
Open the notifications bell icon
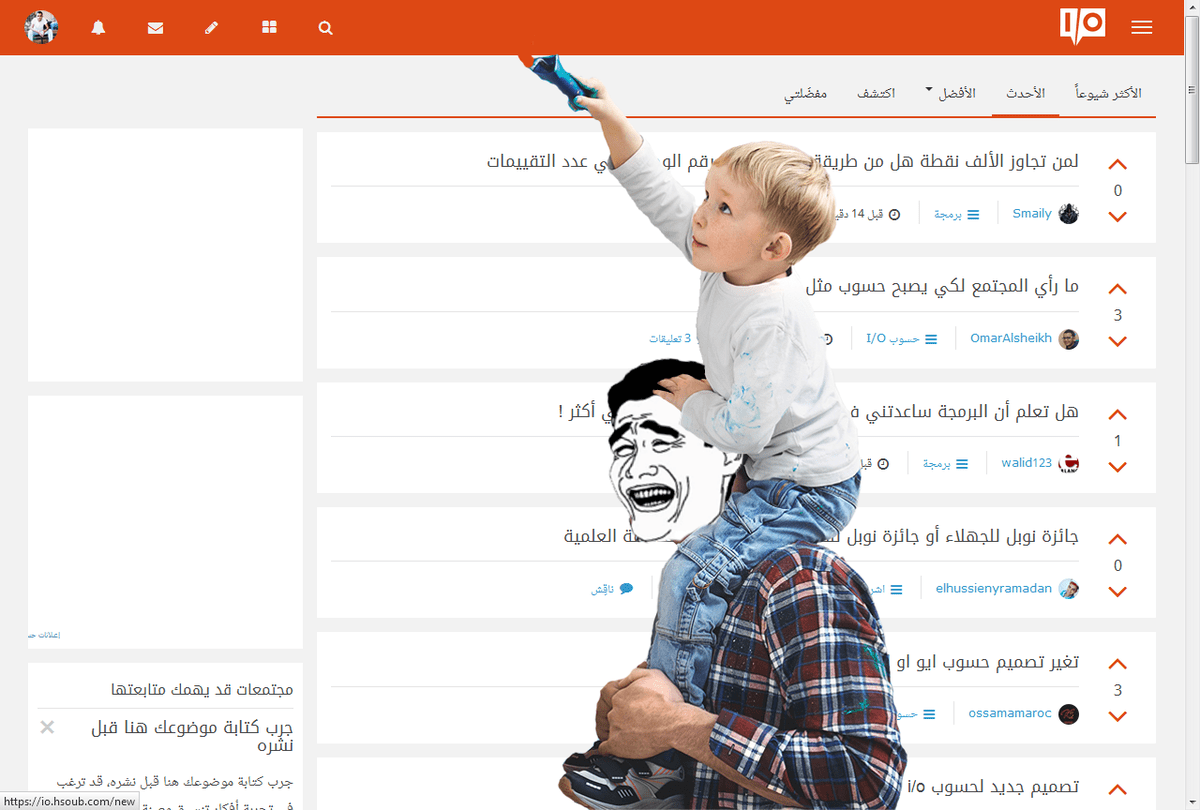(98, 28)
